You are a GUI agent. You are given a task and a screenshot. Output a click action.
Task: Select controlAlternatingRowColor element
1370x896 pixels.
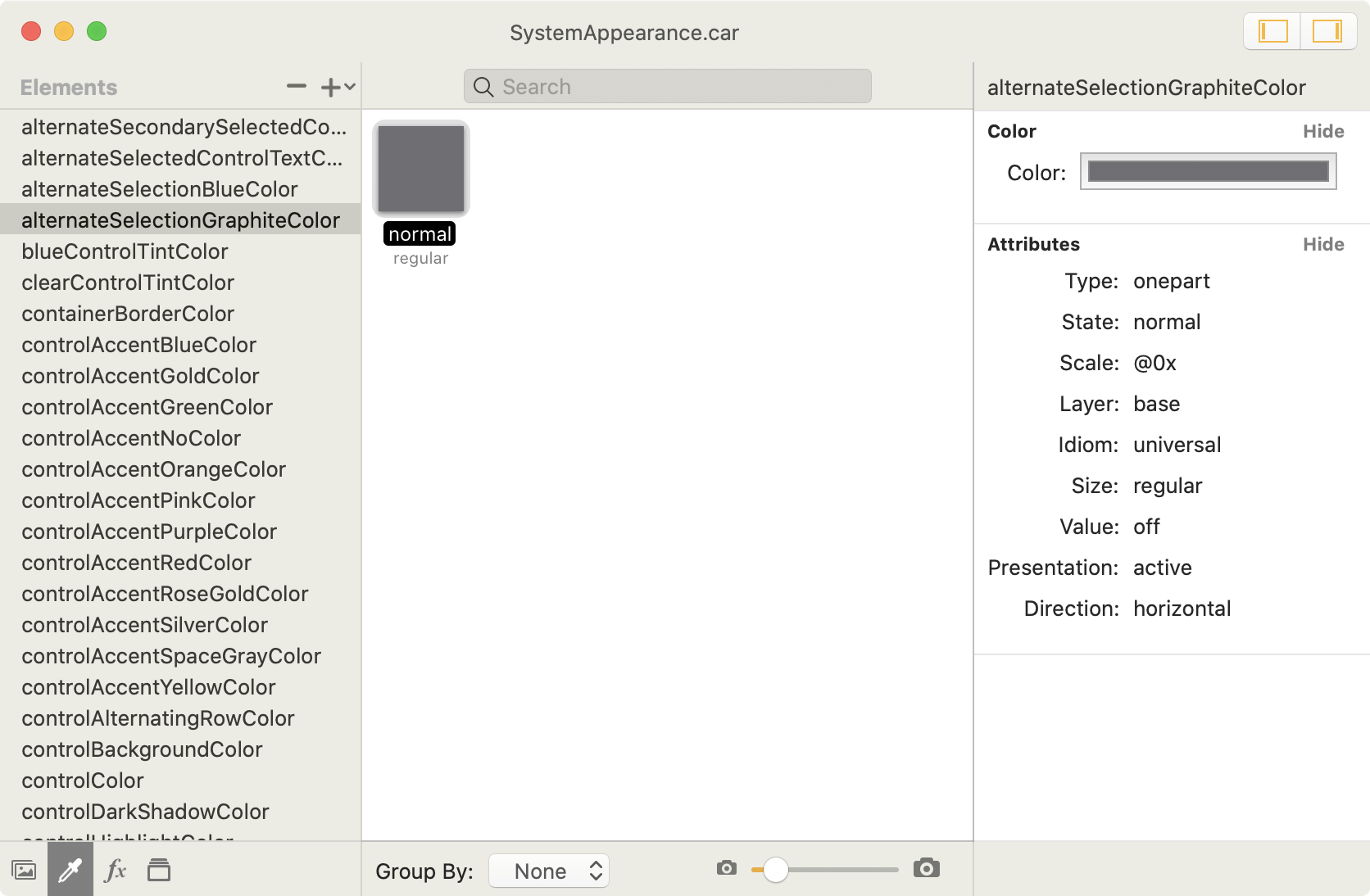click(x=180, y=718)
